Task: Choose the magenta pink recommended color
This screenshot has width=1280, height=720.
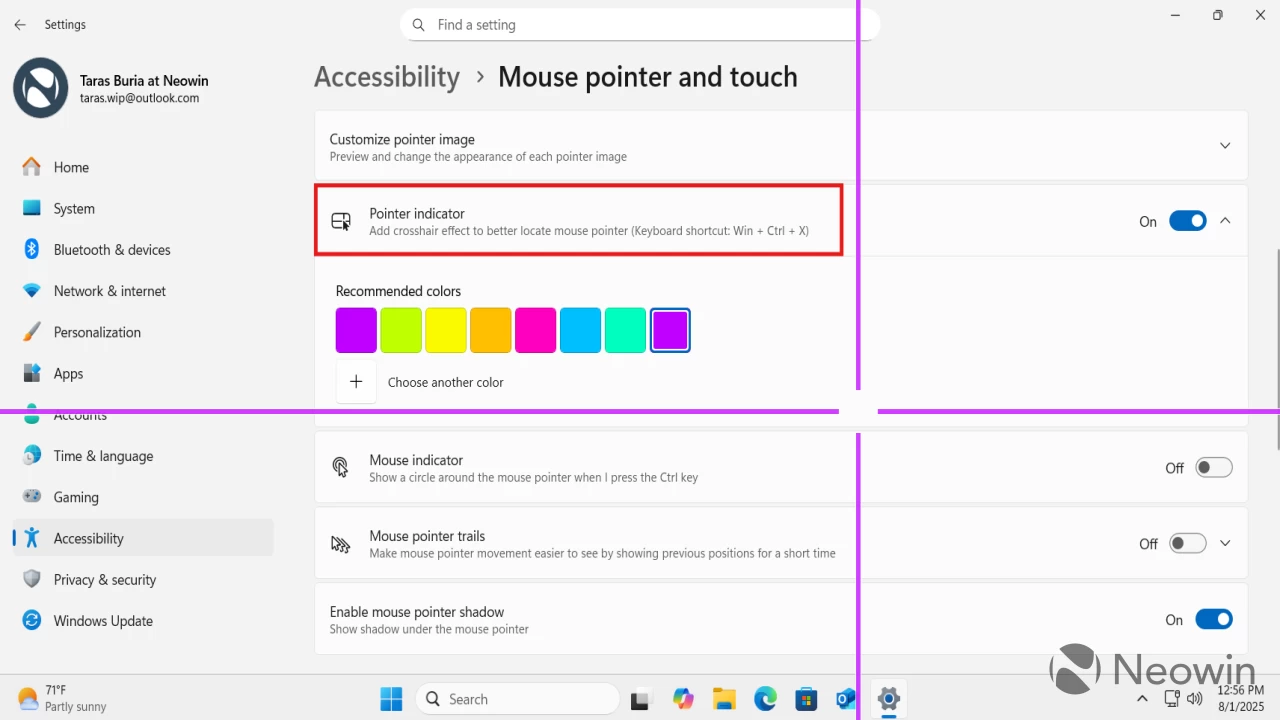Action: pos(536,330)
